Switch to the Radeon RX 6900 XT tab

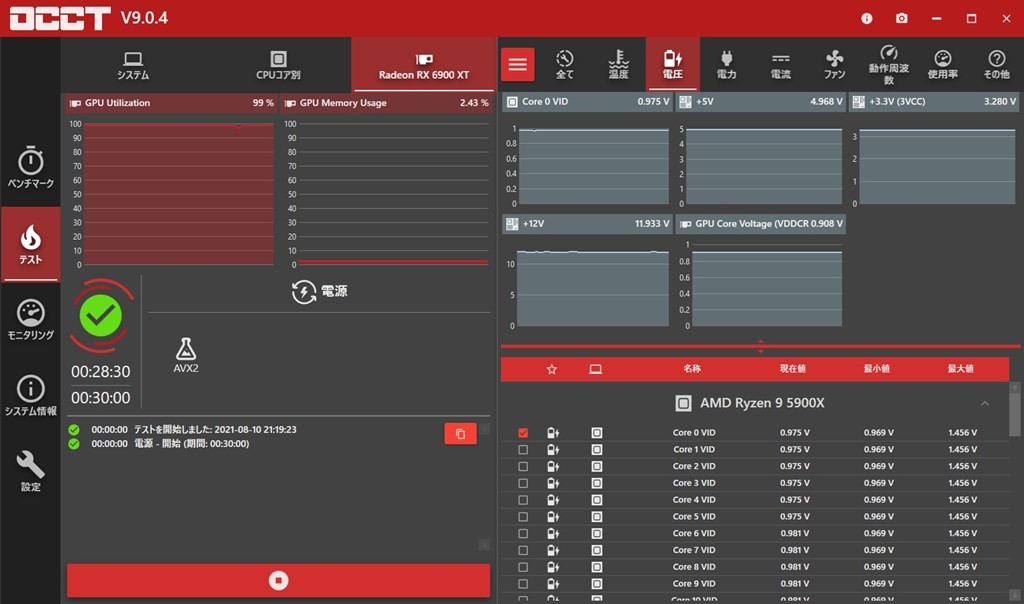(x=423, y=65)
